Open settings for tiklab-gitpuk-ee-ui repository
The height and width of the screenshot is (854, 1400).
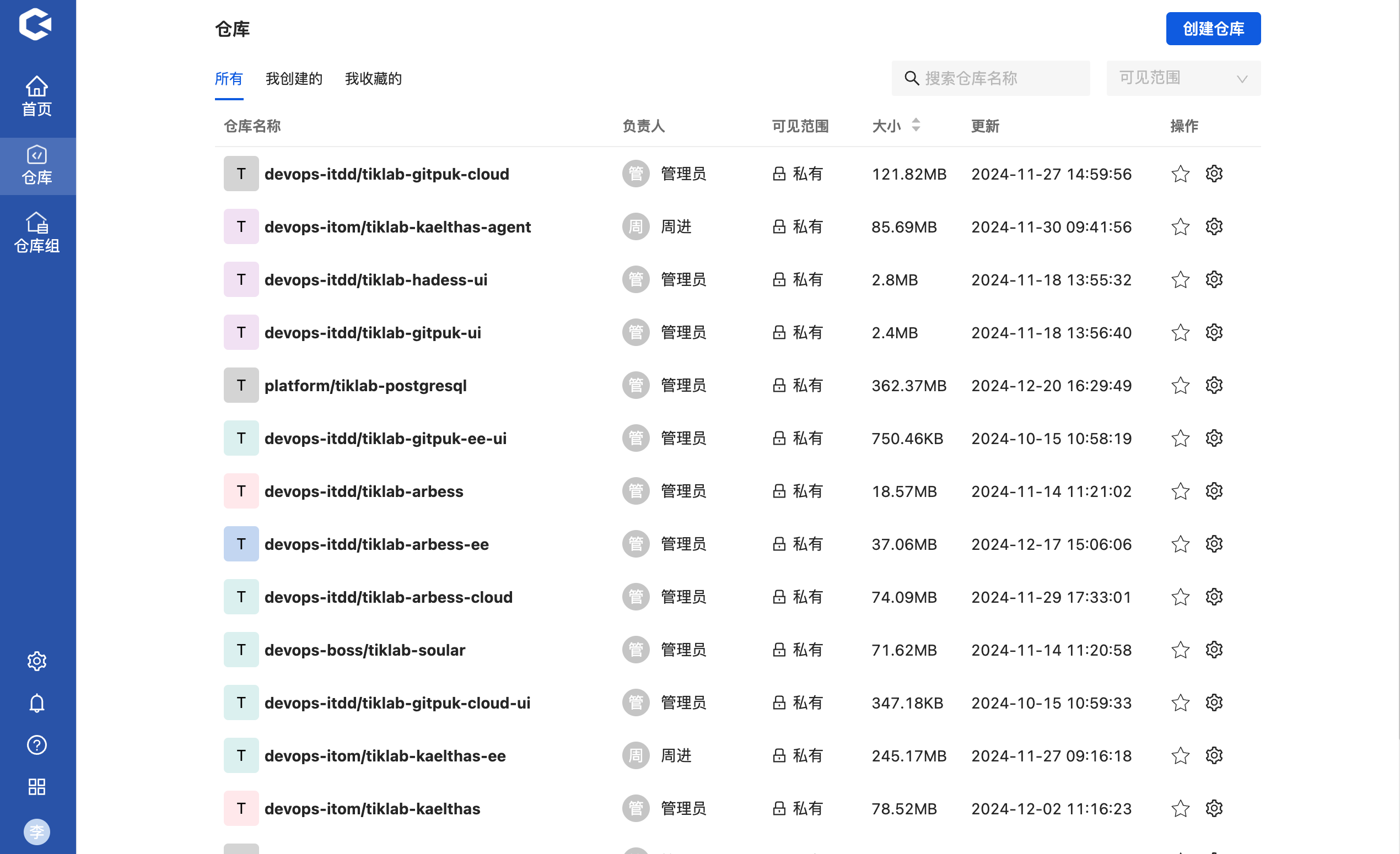pos(1214,439)
